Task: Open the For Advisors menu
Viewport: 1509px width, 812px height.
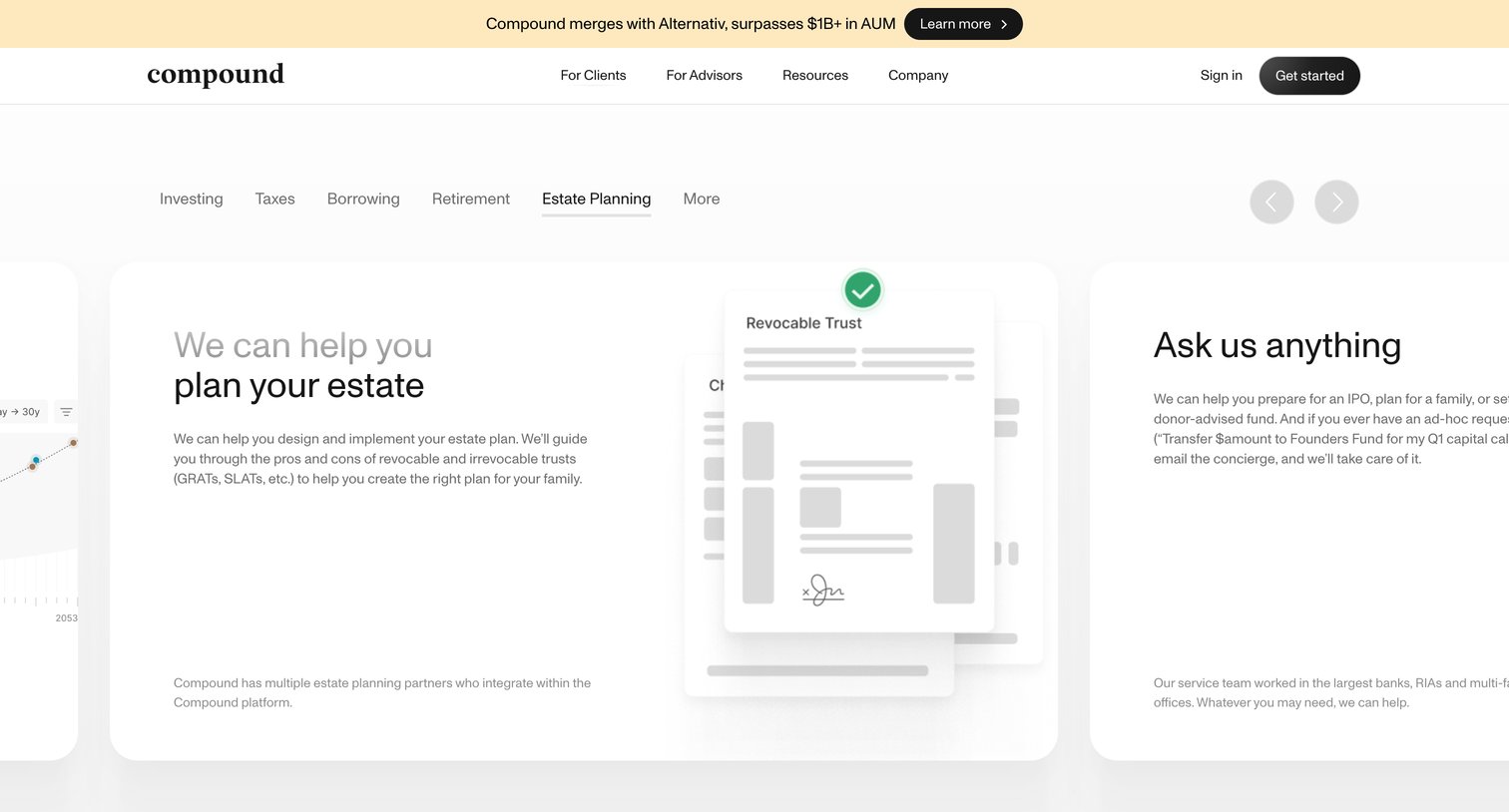Action: (x=705, y=75)
